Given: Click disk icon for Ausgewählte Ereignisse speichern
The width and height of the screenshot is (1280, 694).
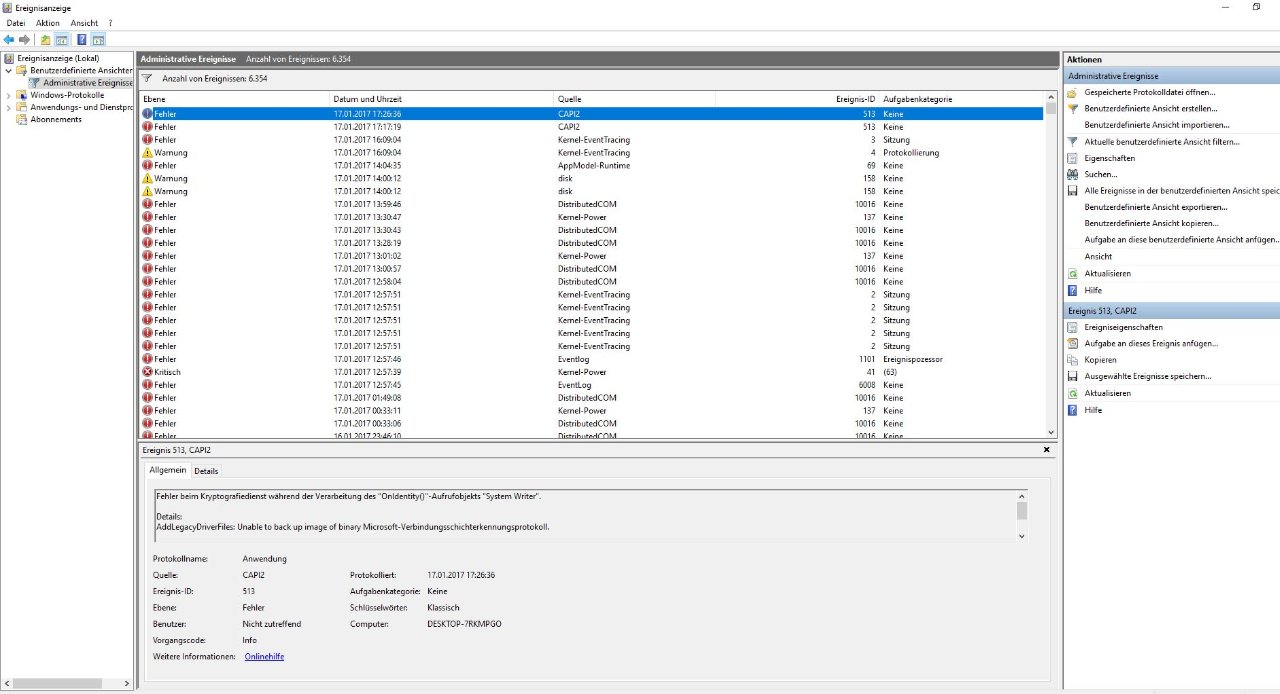Looking at the screenshot, I should point(1073,376).
